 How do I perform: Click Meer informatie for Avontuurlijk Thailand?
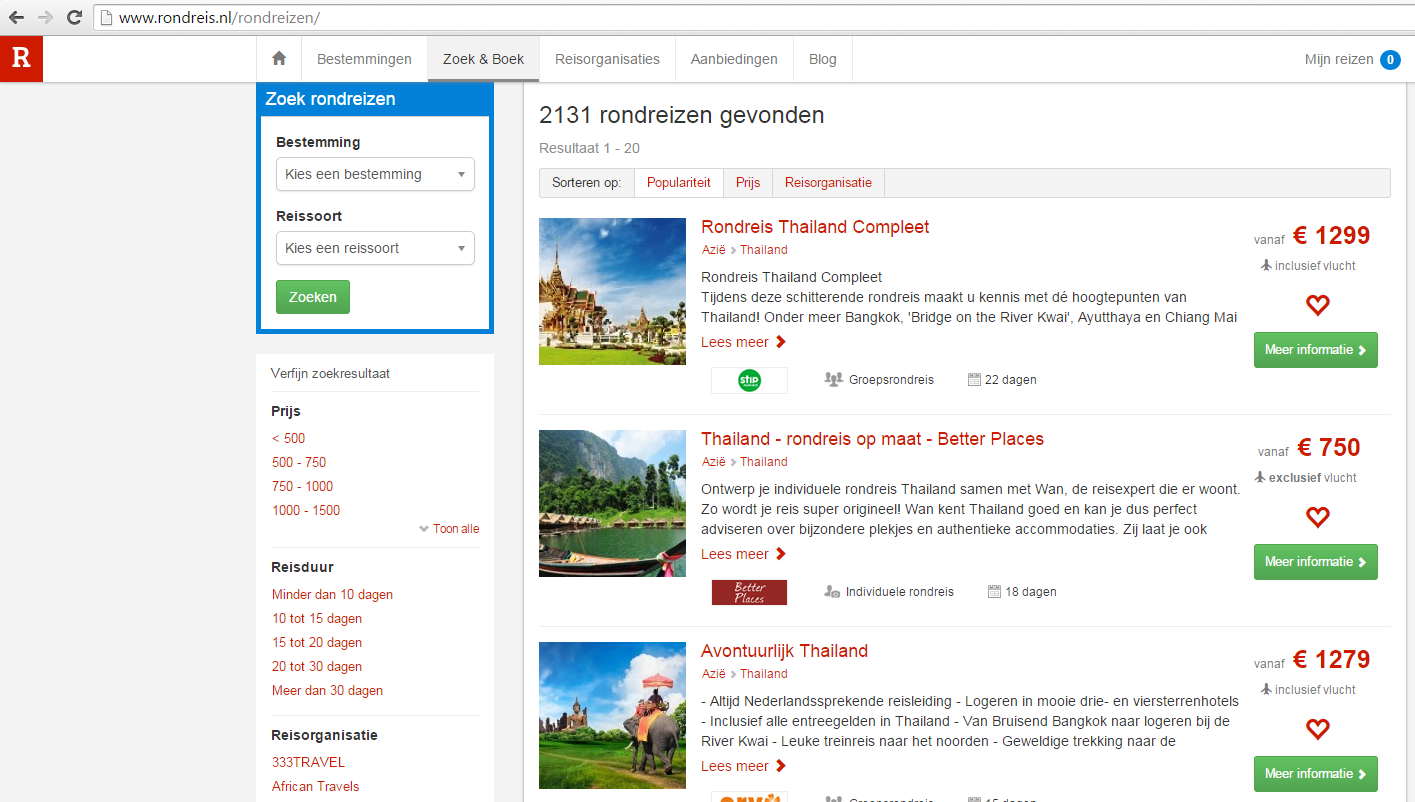click(x=1315, y=774)
